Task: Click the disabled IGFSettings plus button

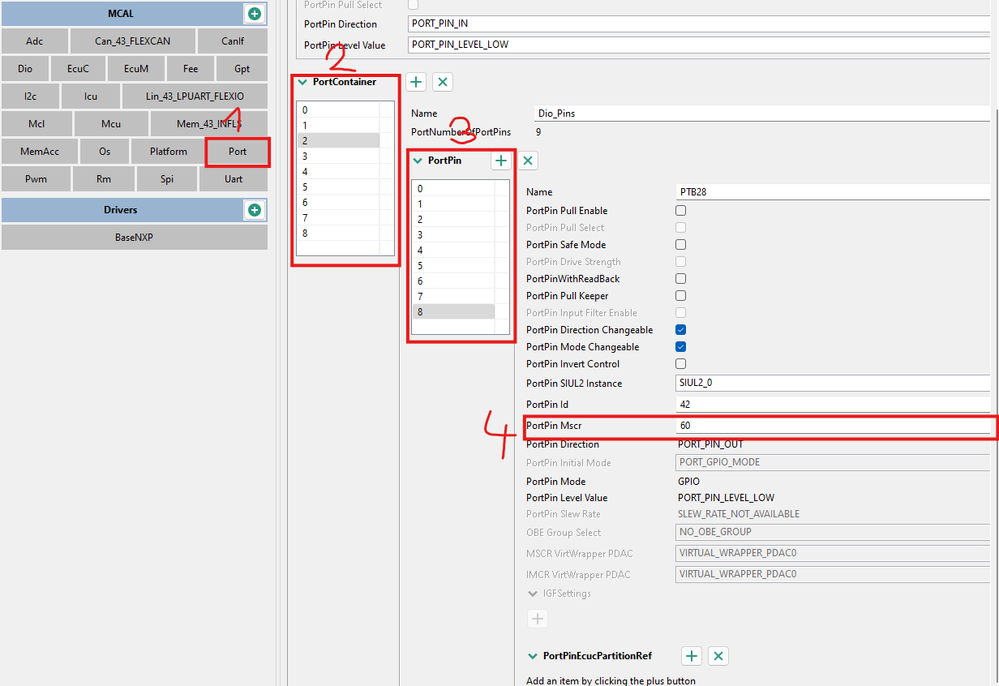Action: [537, 618]
